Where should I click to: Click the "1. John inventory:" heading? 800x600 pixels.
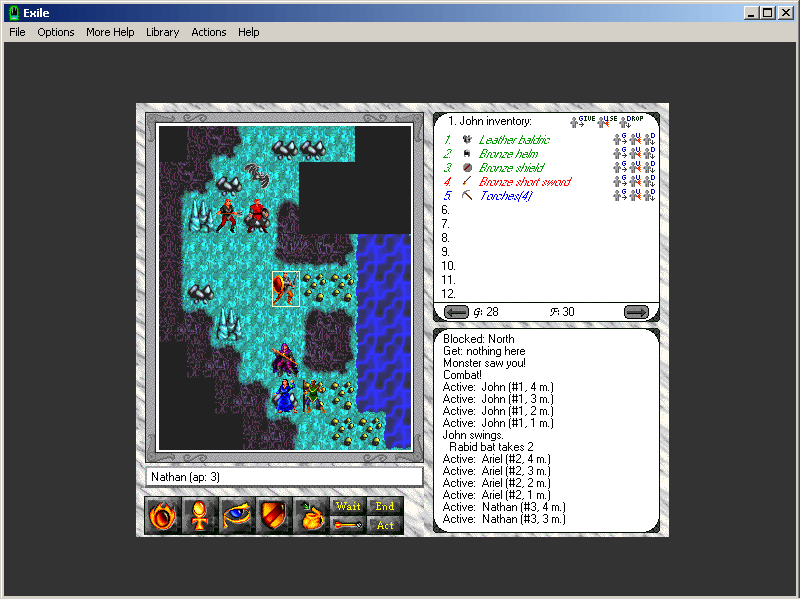click(x=490, y=121)
